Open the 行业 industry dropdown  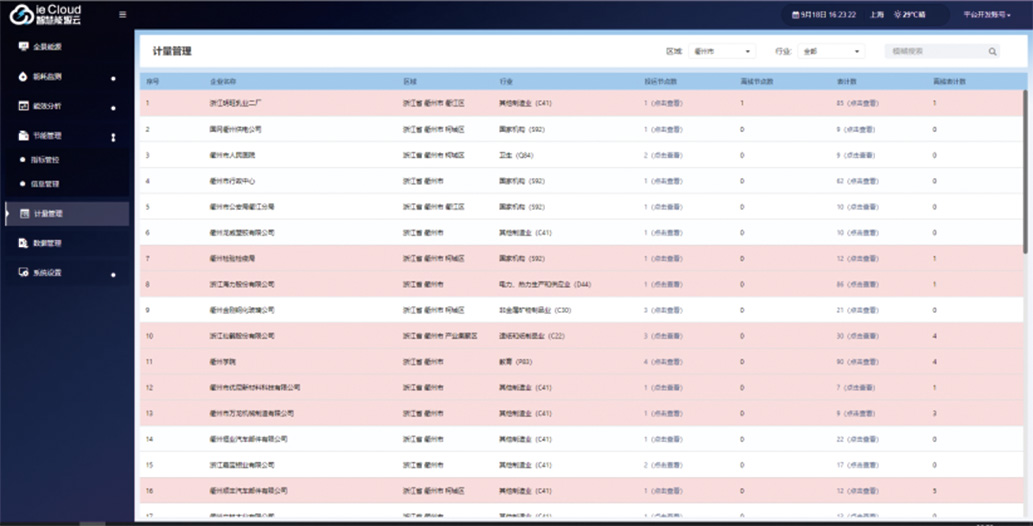[829, 51]
